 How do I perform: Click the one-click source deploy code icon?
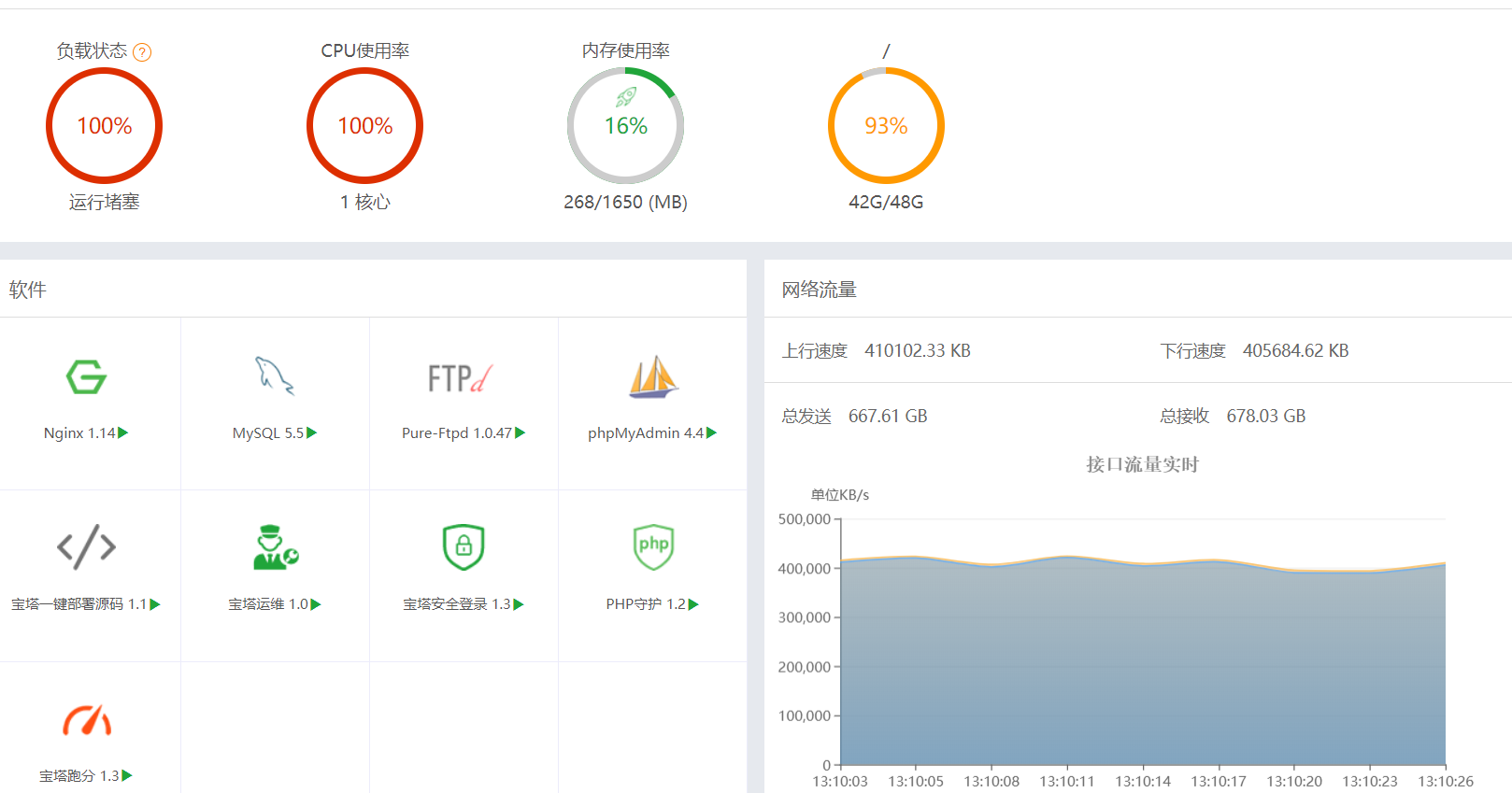pyautogui.click(x=86, y=546)
